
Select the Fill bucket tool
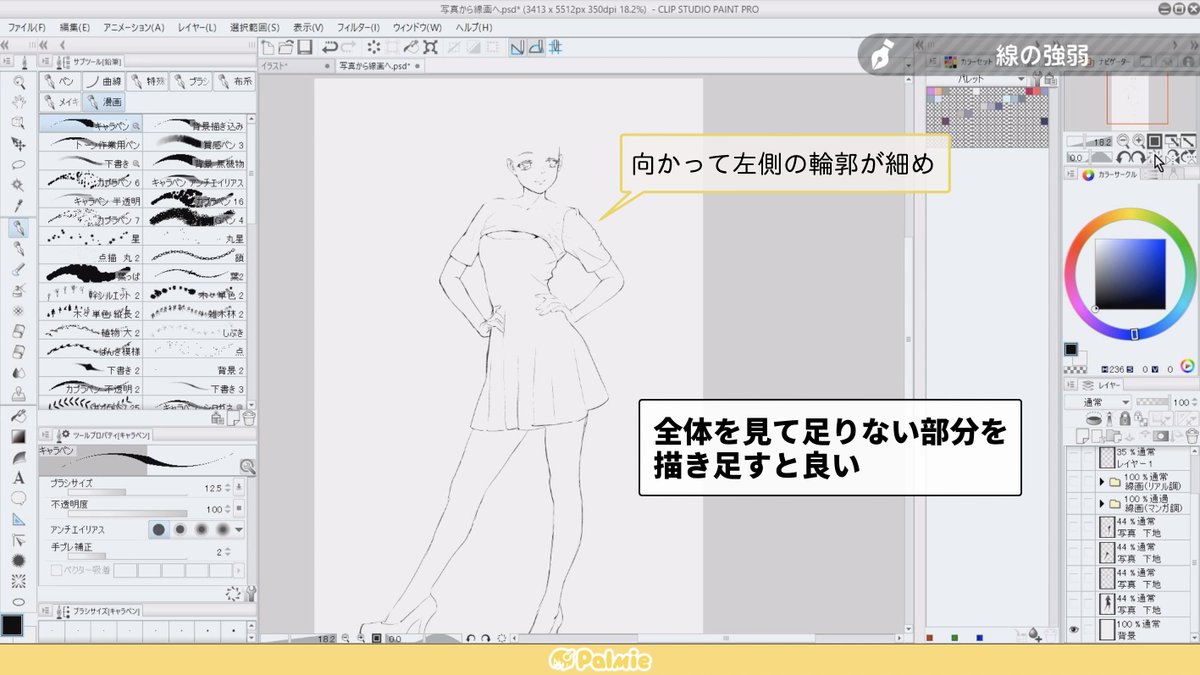click(x=17, y=415)
